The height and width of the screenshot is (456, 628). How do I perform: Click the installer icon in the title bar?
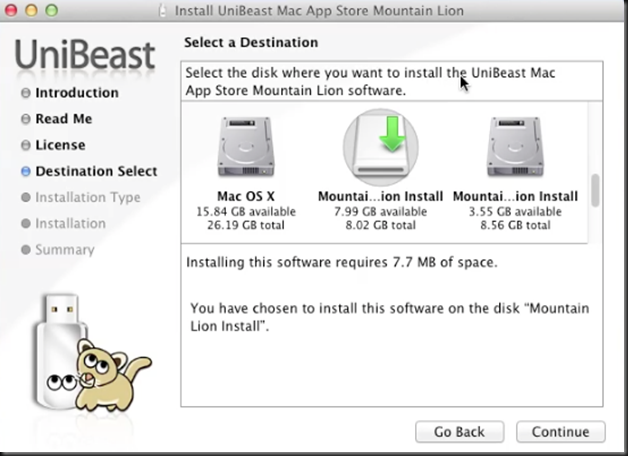coord(162,12)
